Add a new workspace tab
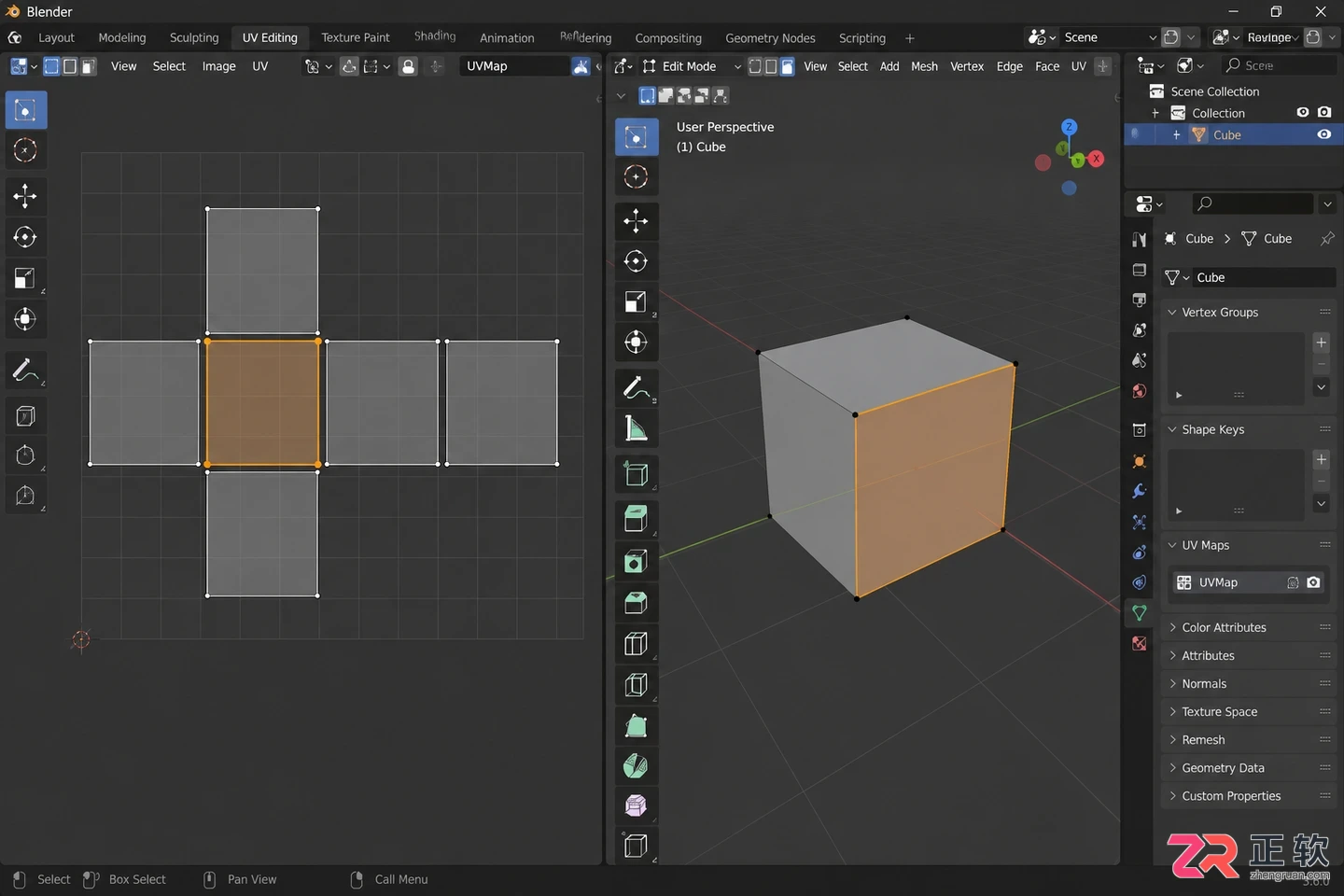This screenshot has height=896, width=1344. (x=910, y=37)
